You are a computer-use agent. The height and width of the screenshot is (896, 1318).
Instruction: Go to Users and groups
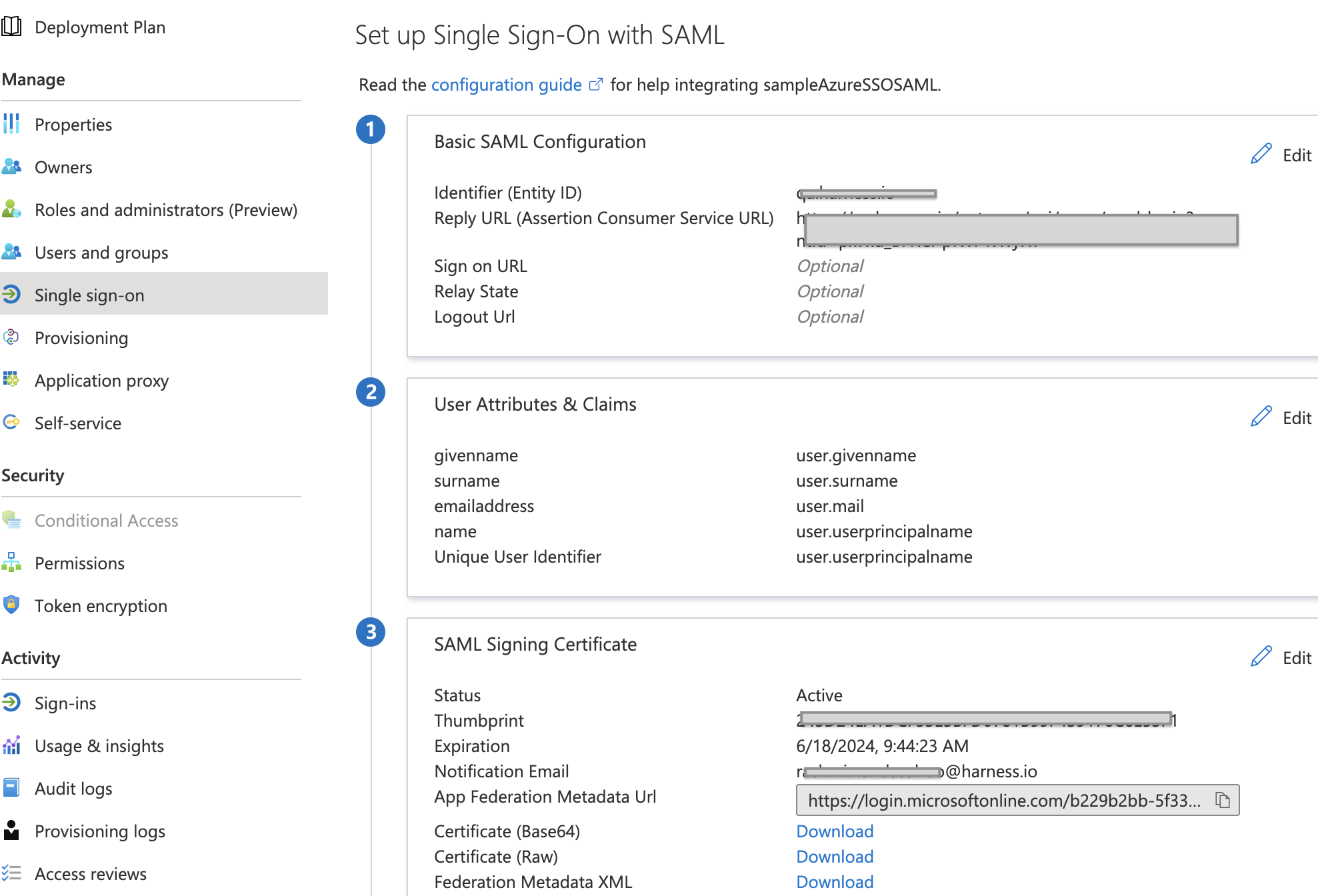pyautogui.click(x=101, y=252)
